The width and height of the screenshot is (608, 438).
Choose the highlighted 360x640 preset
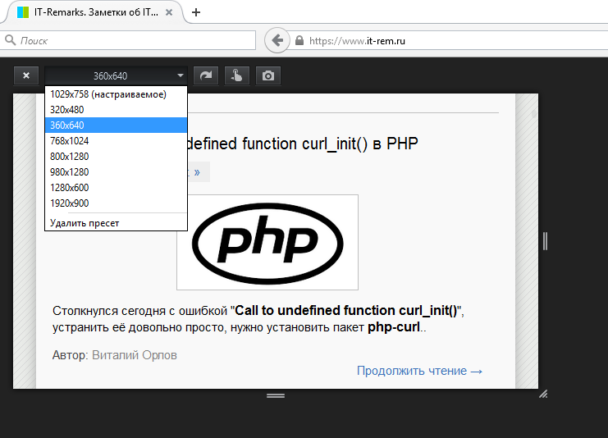click(116, 125)
